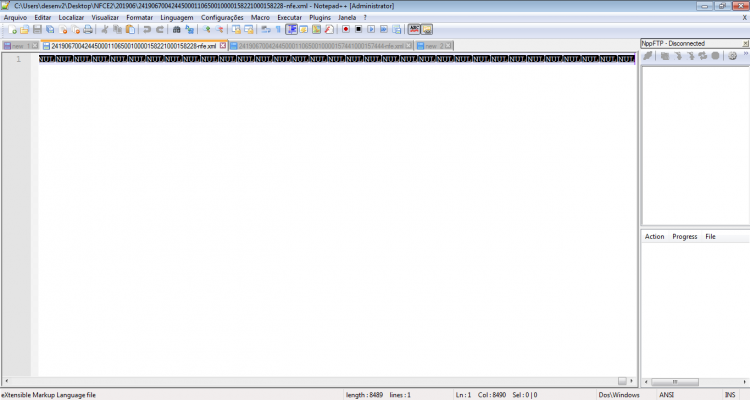The image size is (750, 400).
Task: Switch to the 'new 1' tab
Action: click(x=21, y=46)
